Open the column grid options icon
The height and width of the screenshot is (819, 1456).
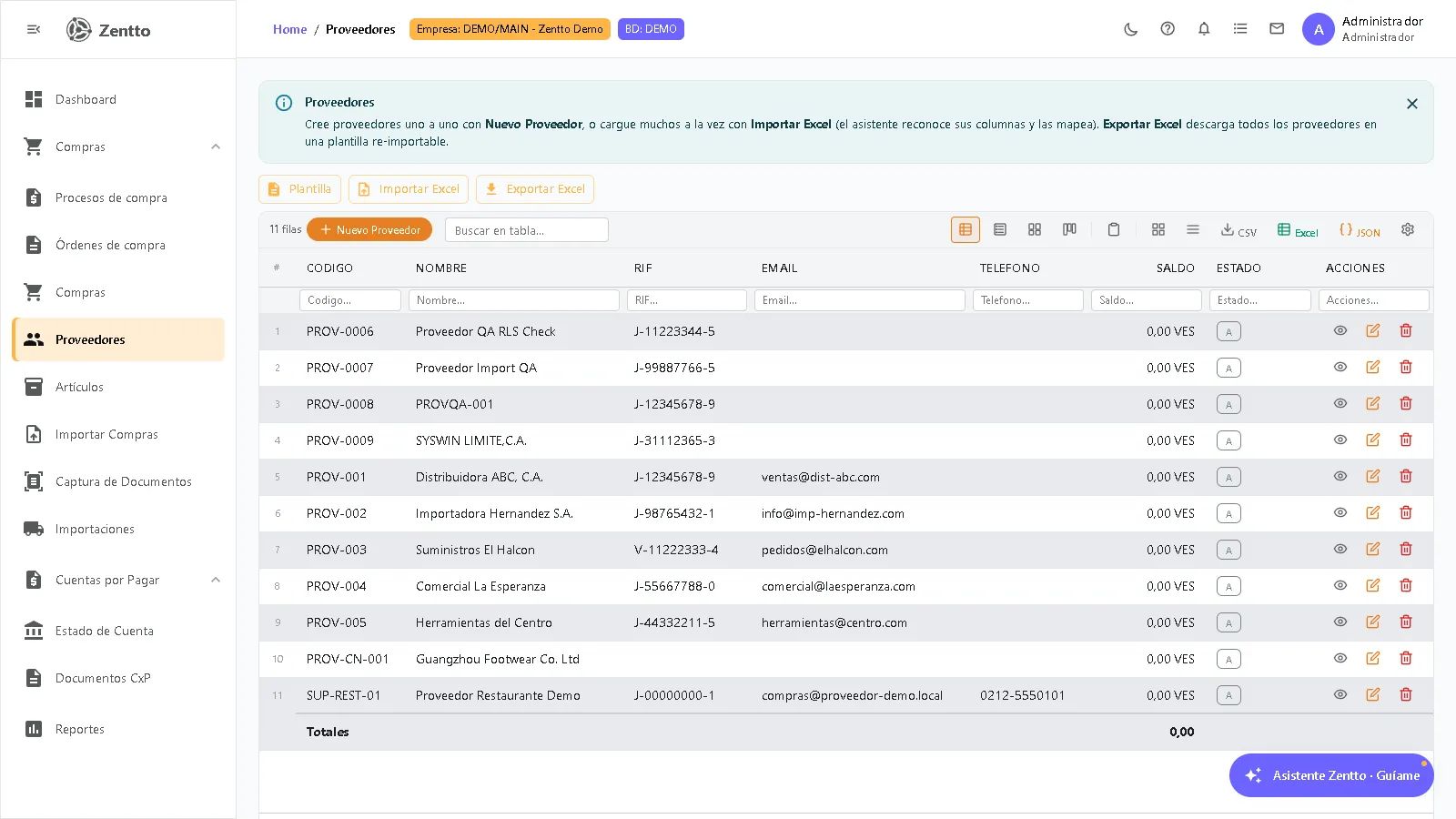click(1158, 230)
